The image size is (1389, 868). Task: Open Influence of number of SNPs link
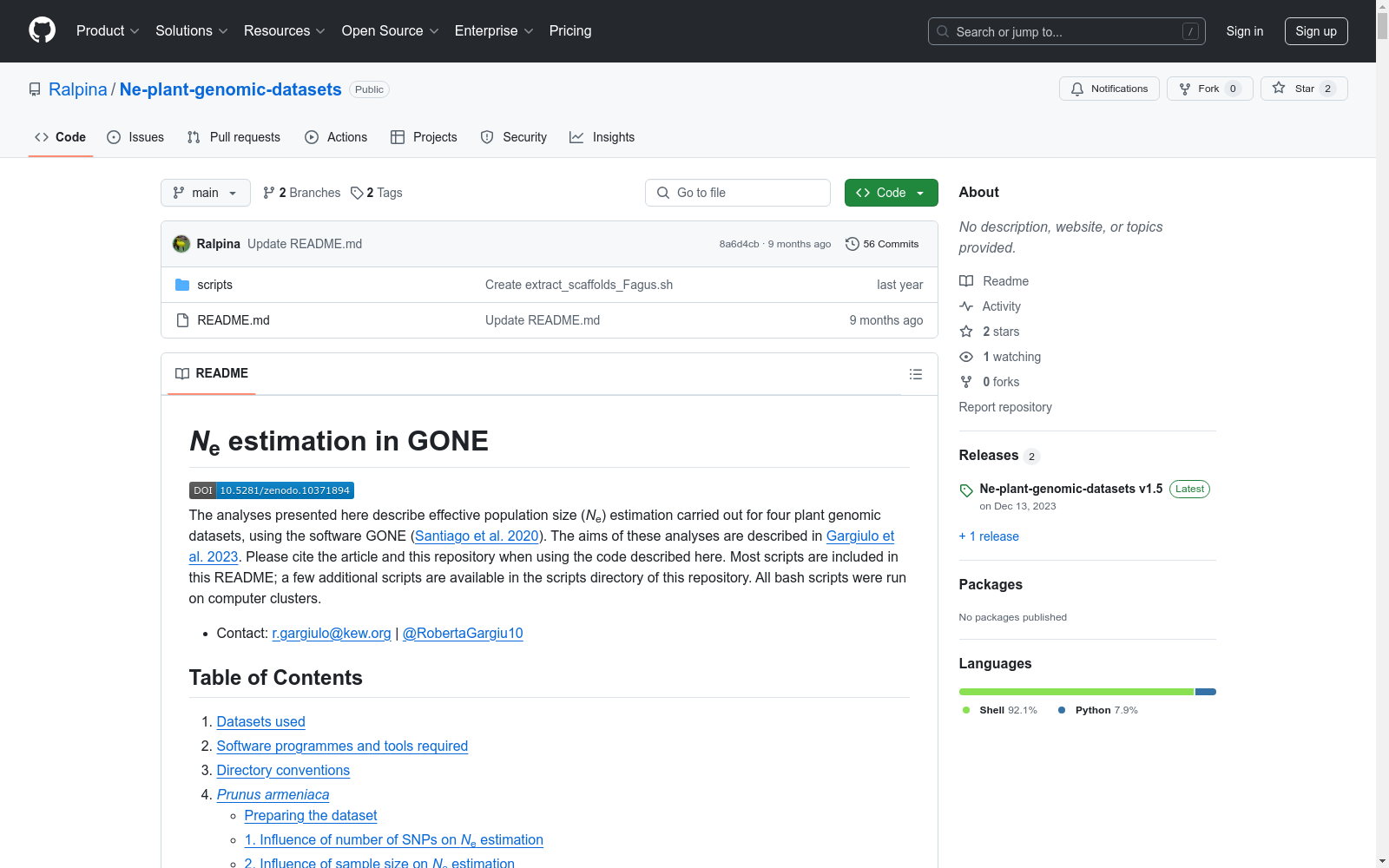point(394,840)
